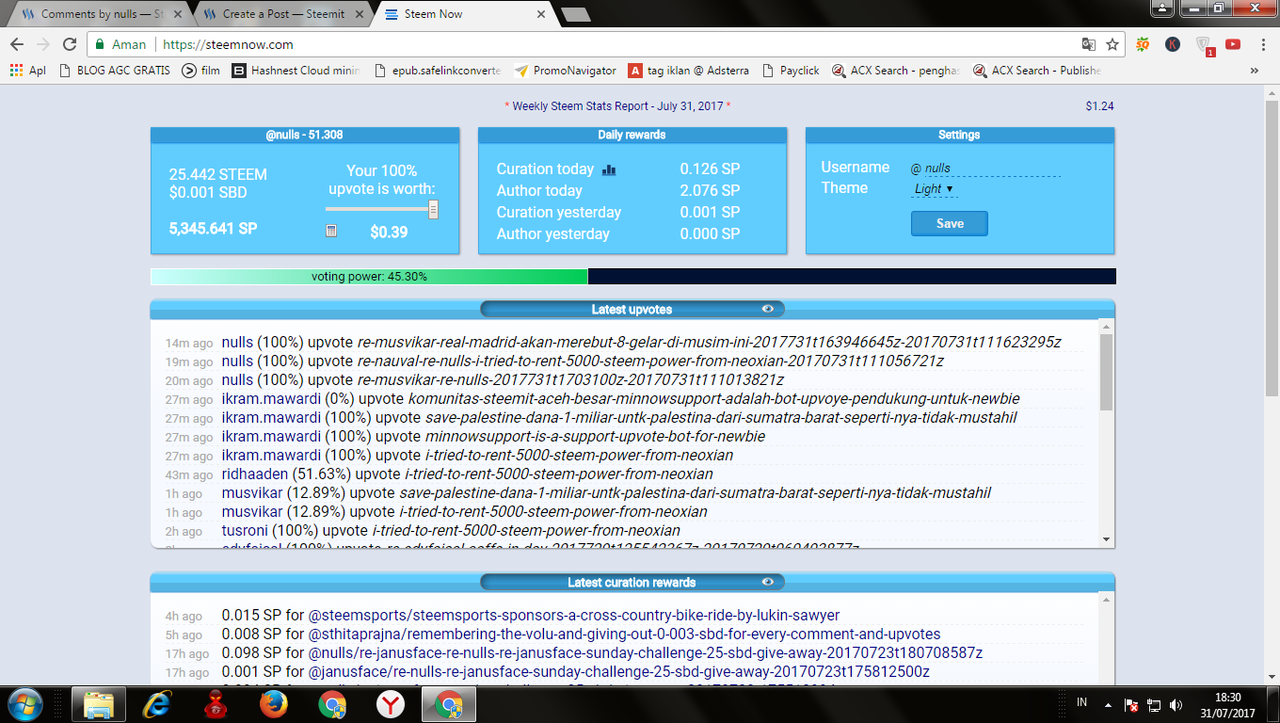Click the voting power progress bar
This screenshot has width=1280, height=723.
point(633,277)
